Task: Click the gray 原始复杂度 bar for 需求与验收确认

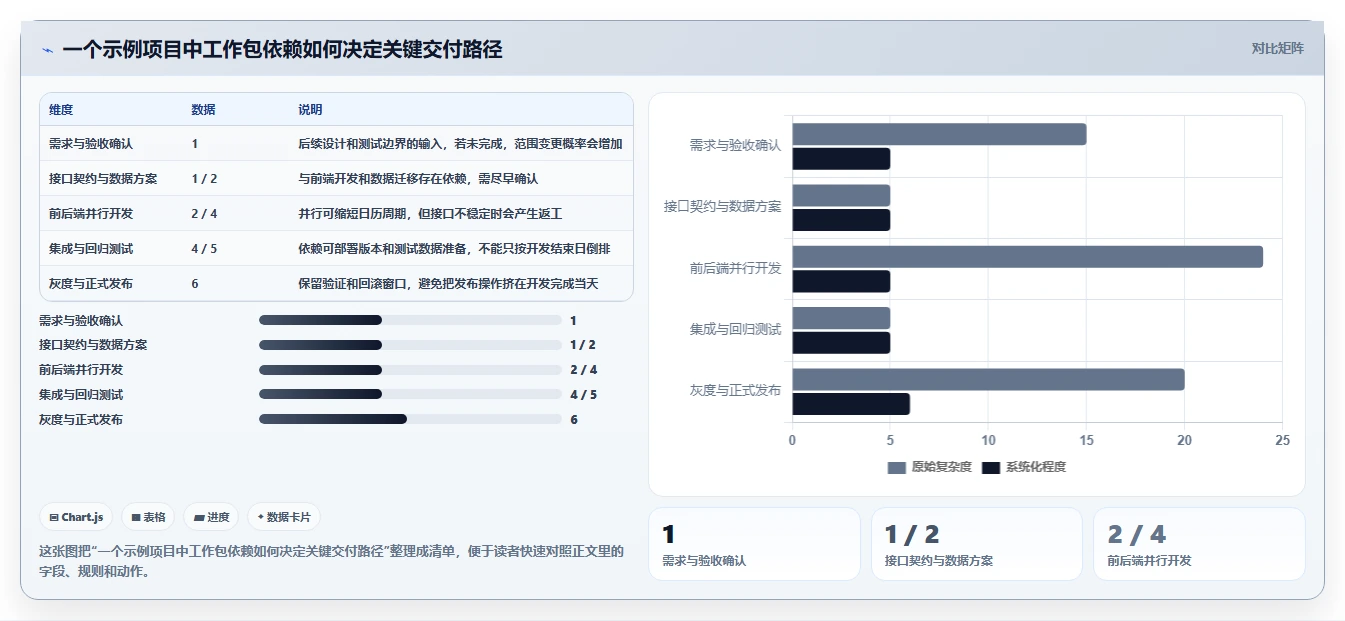Action: [939, 134]
